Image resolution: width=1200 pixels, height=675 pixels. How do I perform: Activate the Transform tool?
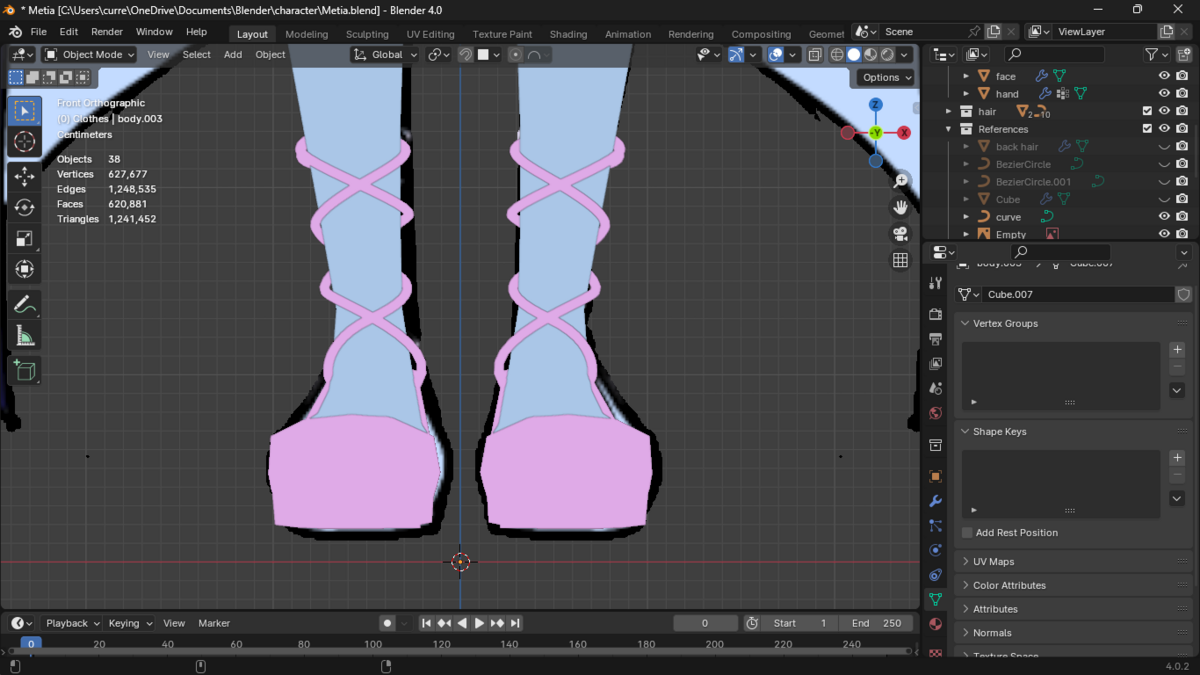tap(25, 270)
